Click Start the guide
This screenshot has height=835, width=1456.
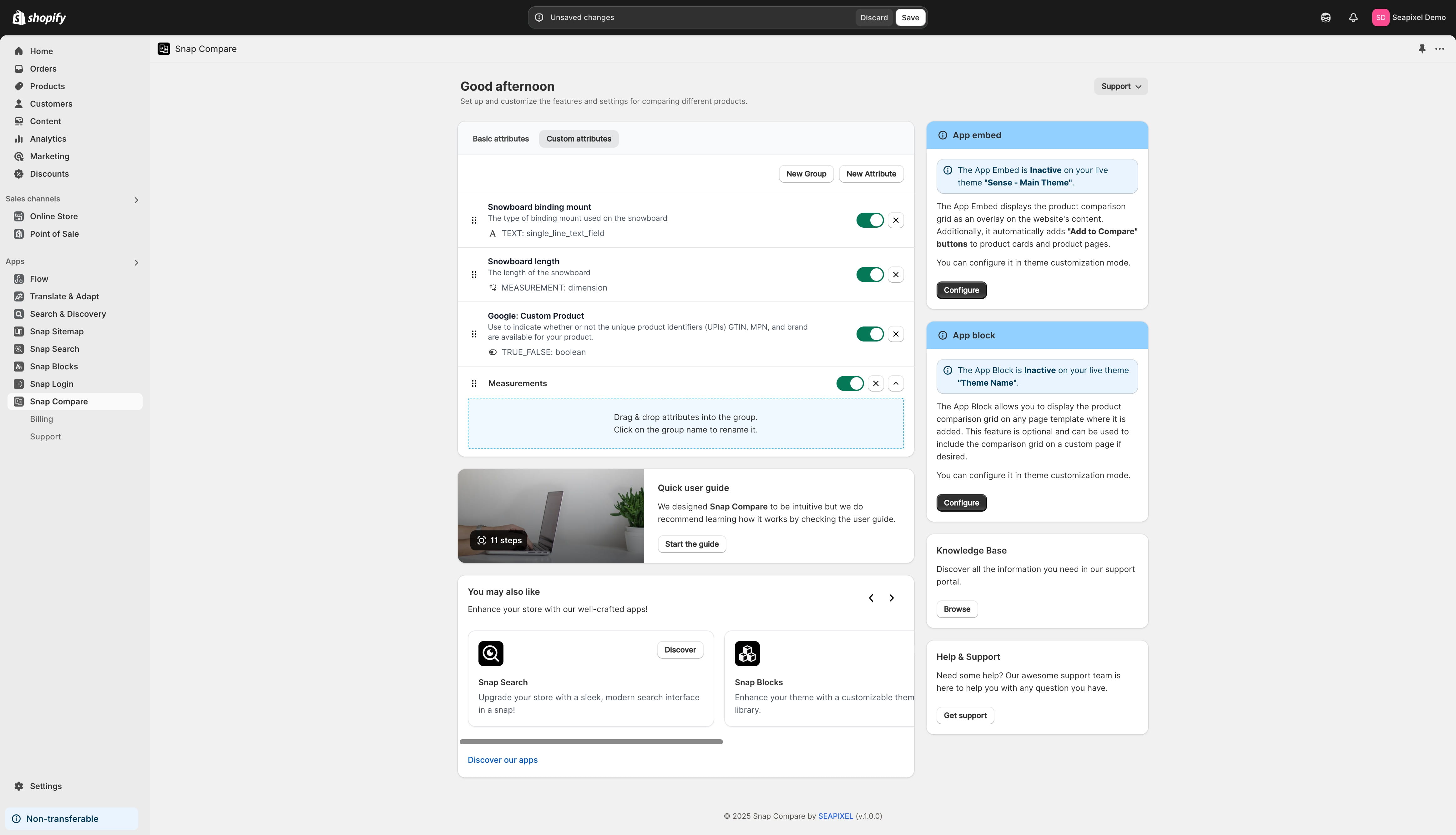pos(692,544)
